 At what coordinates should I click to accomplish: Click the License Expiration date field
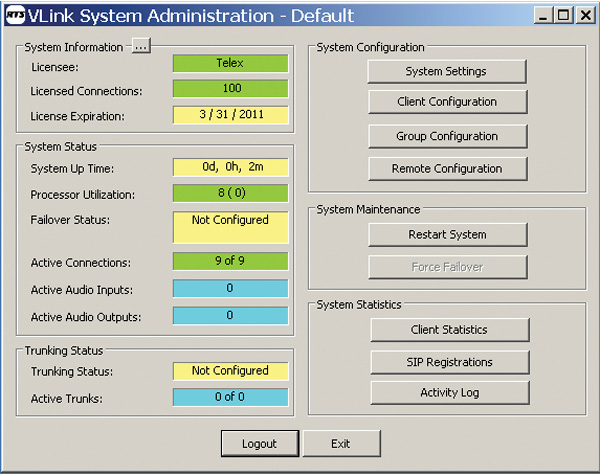230,116
